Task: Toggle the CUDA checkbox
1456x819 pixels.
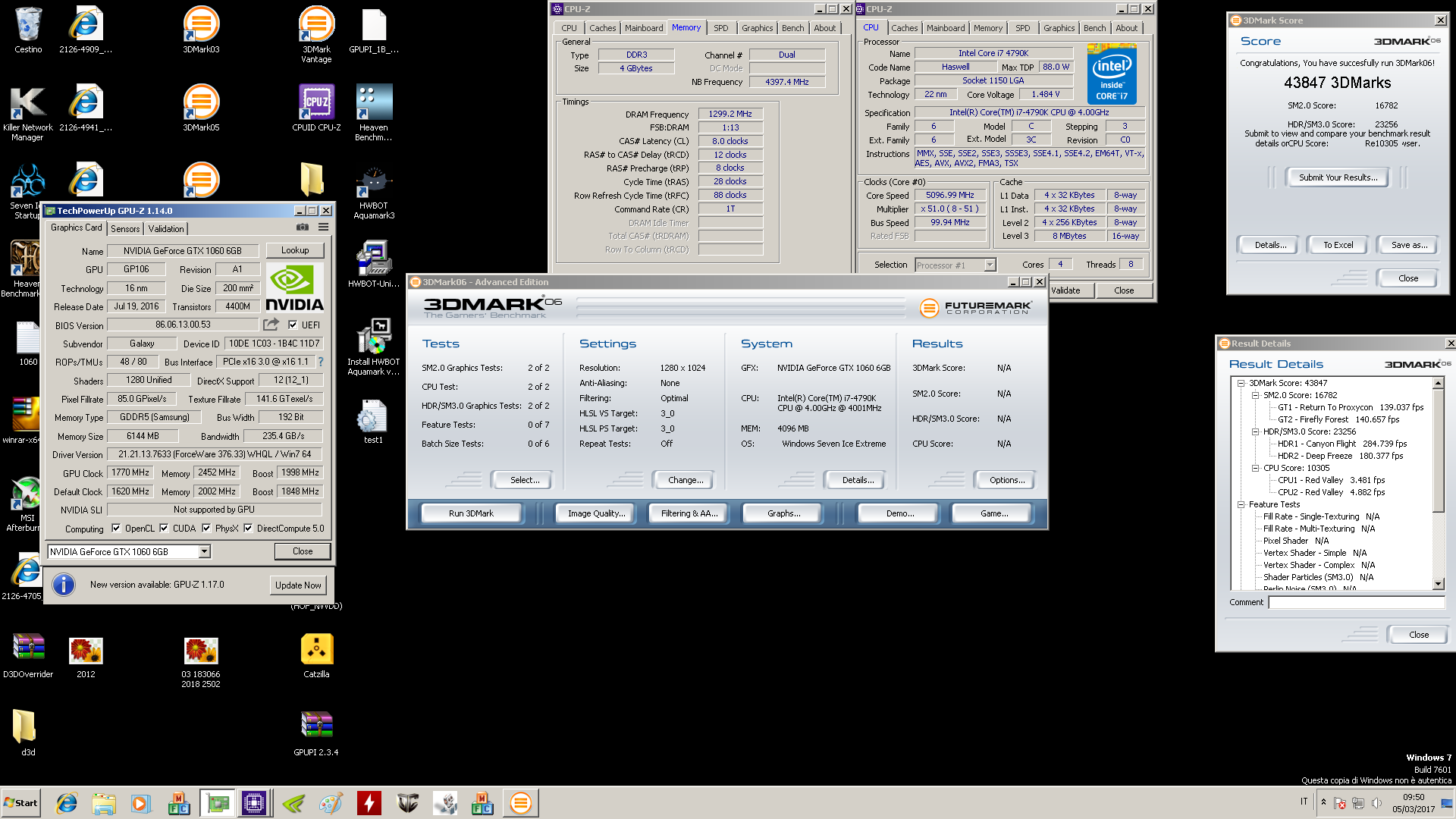Action: [x=164, y=528]
